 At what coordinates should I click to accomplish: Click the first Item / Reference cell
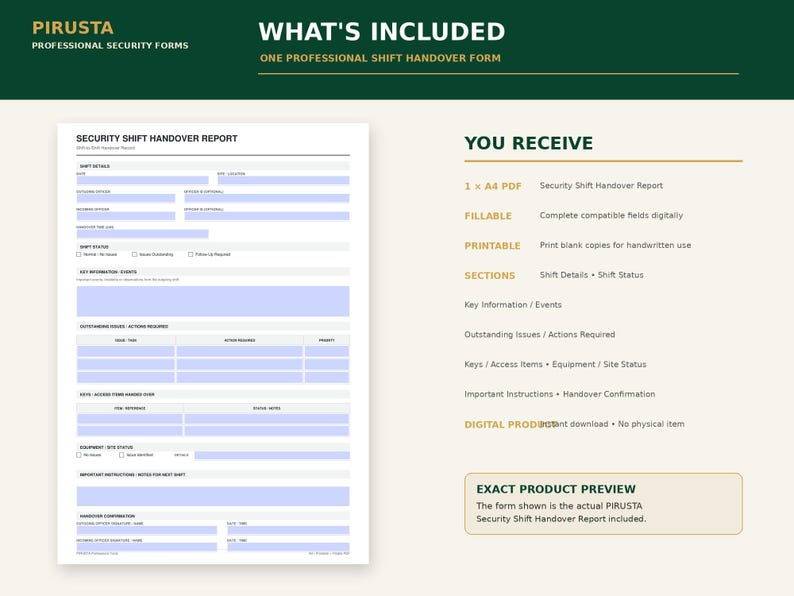130,419
